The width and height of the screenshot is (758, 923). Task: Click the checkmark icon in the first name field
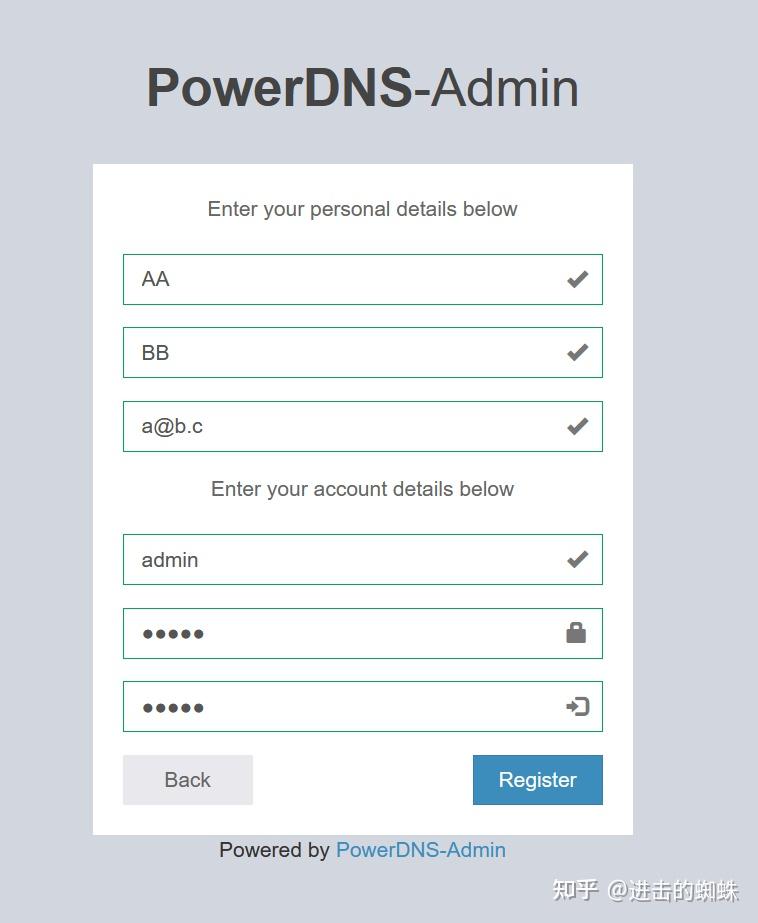pos(577,279)
